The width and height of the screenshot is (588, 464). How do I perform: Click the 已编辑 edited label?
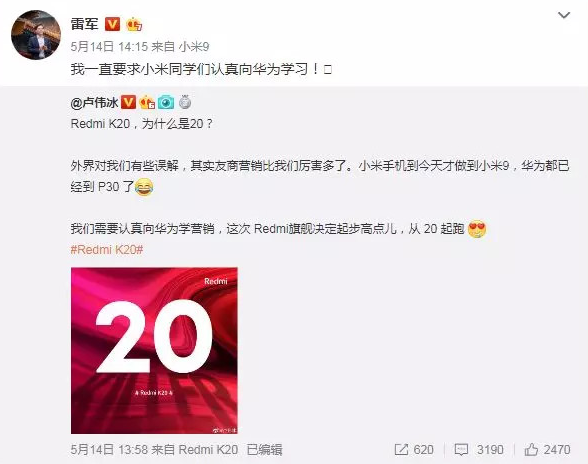click(x=264, y=449)
